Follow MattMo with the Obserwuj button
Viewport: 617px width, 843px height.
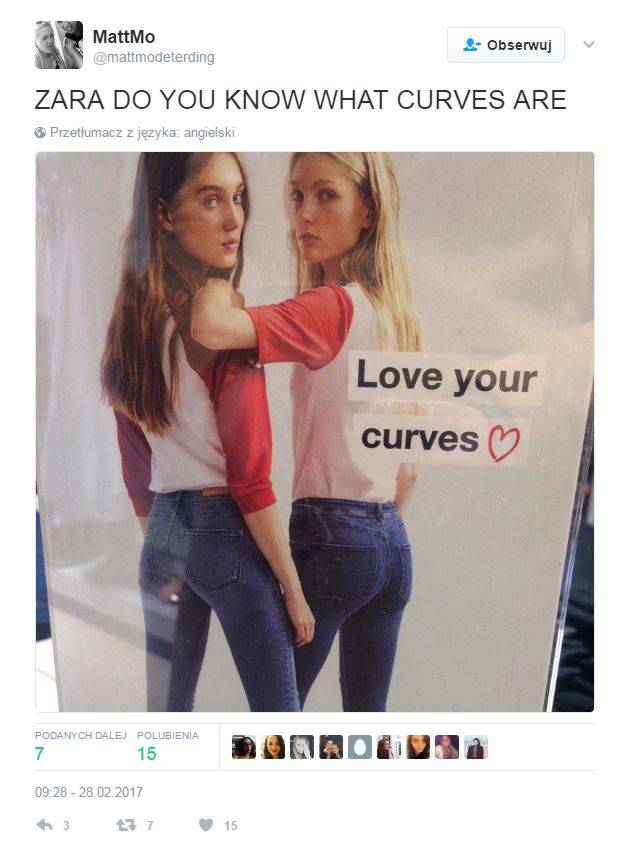pyautogui.click(x=506, y=45)
